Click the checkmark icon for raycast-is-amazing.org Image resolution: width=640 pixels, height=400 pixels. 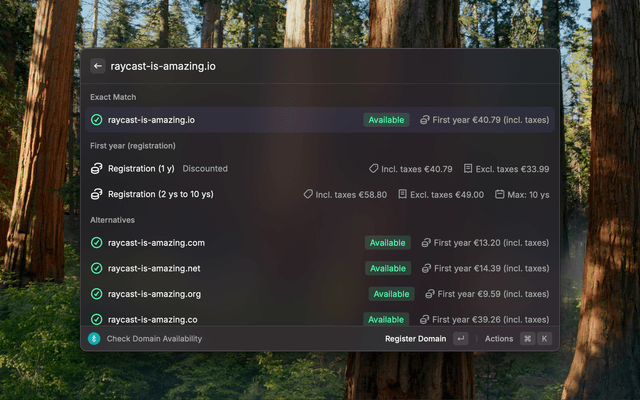point(97,294)
